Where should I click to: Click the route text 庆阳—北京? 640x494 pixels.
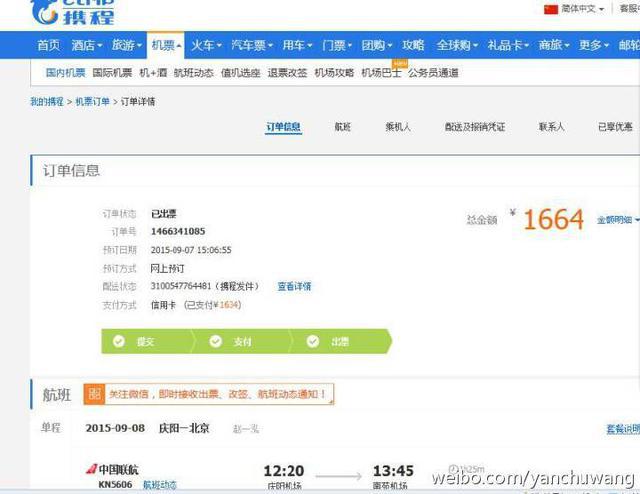coord(184,428)
